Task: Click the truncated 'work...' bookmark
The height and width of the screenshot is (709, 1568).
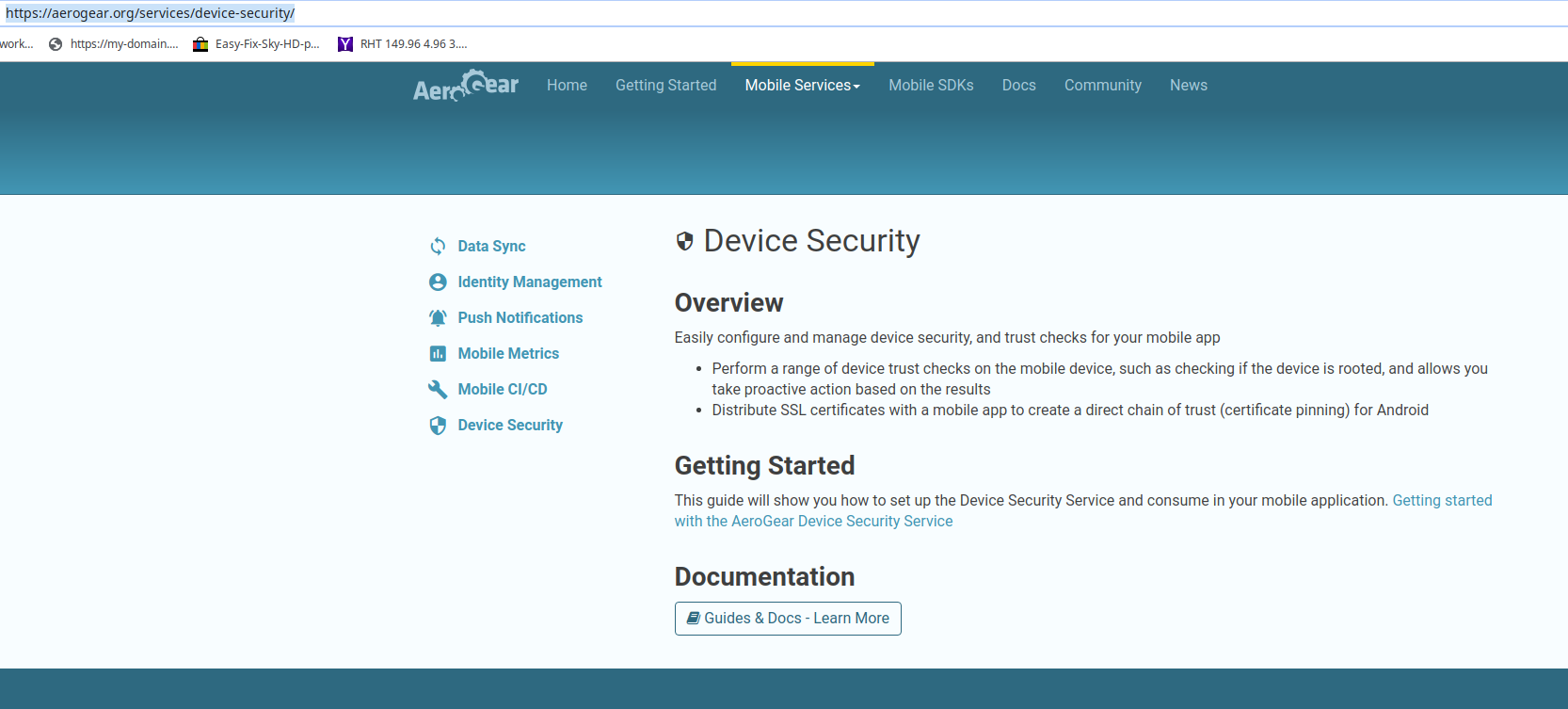Action: 16,44
